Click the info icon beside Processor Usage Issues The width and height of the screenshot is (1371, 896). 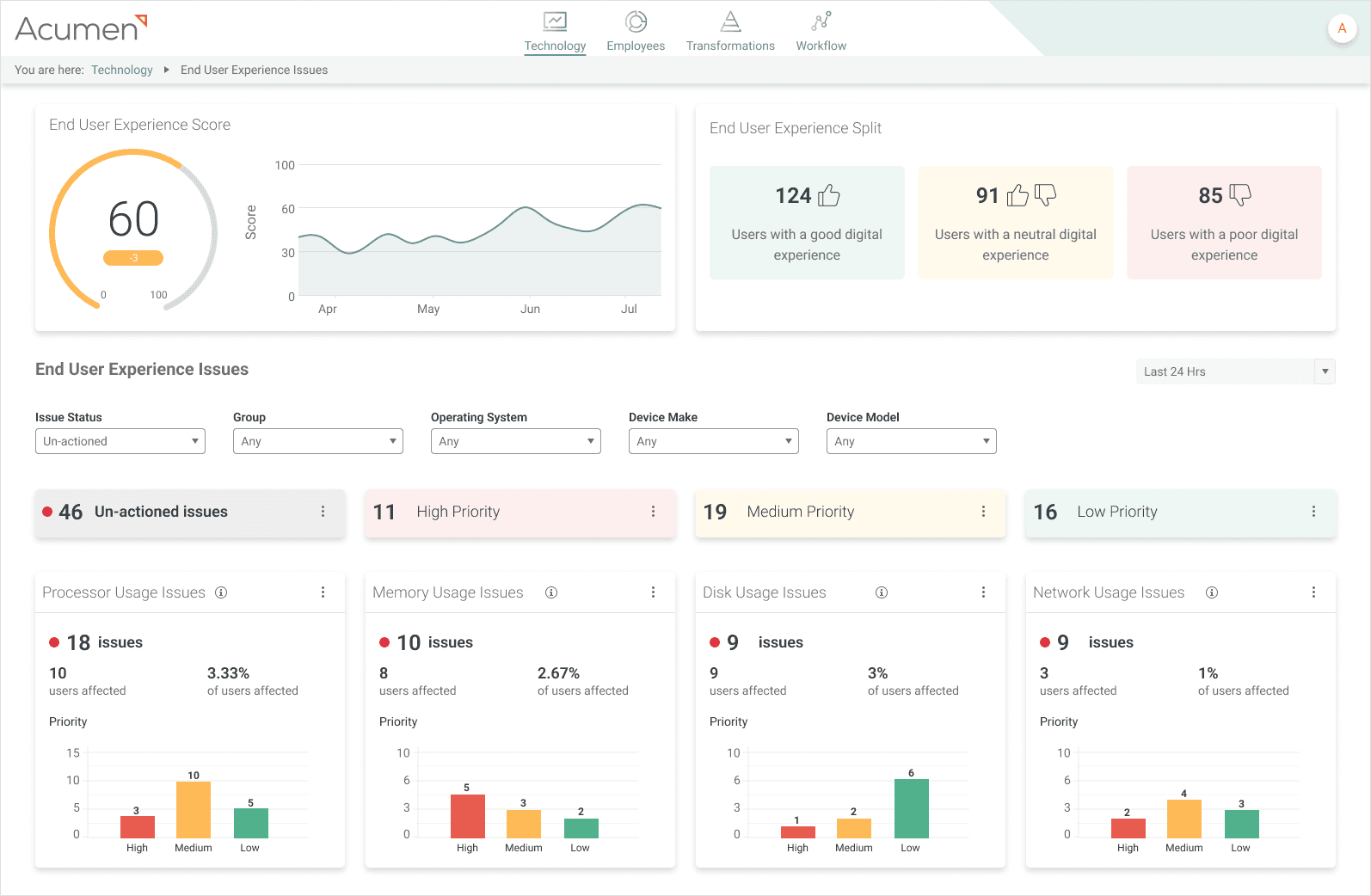click(x=221, y=592)
